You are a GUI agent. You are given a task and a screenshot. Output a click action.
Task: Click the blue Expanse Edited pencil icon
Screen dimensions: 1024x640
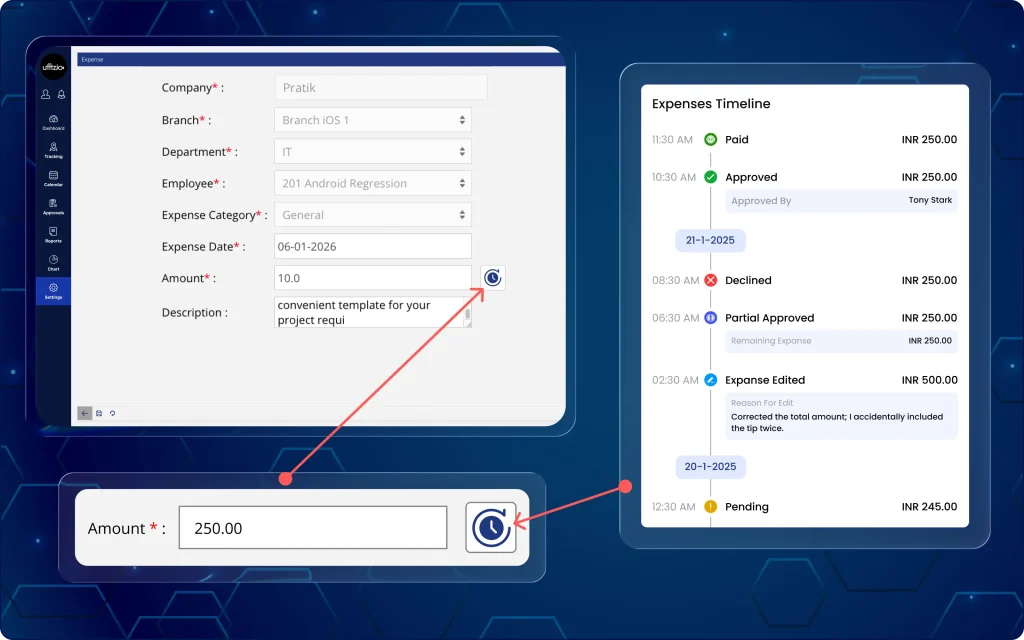click(711, 380)
